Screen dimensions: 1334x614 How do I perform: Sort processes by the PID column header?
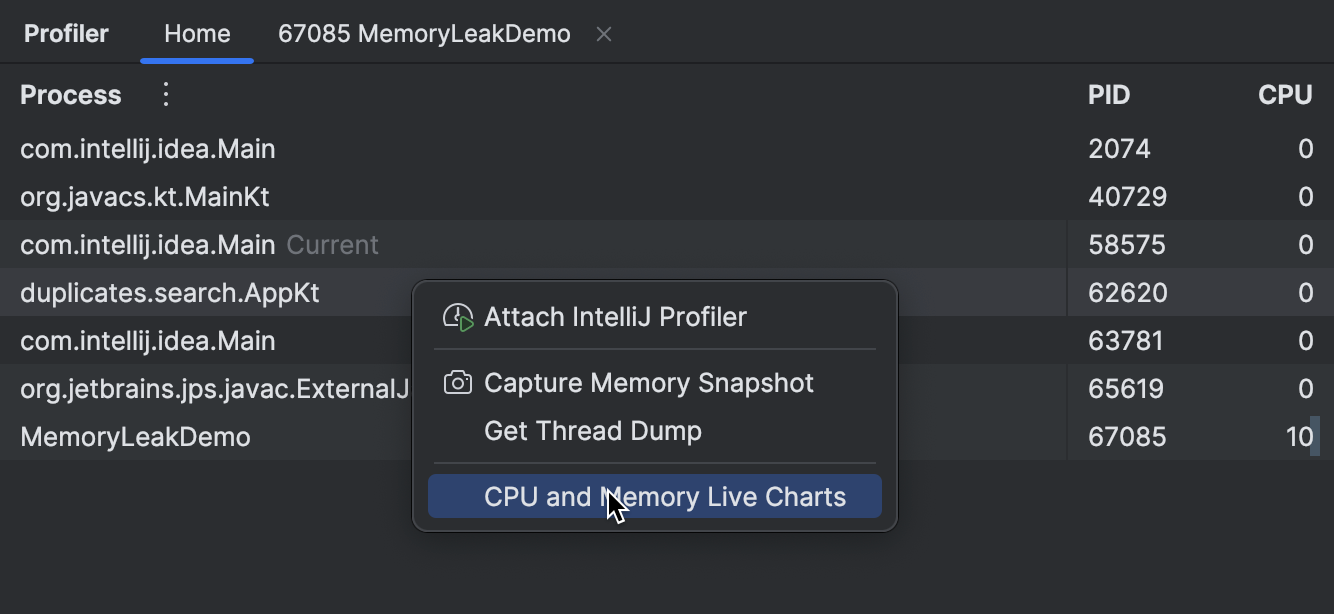click(1109, 94)
